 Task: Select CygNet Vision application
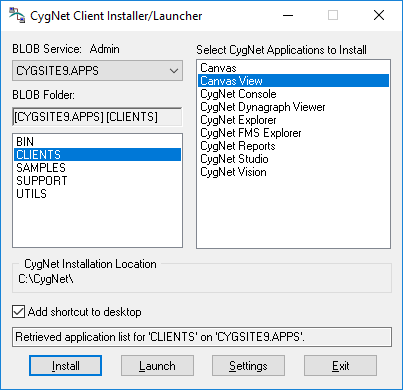[x=293, y=172]
